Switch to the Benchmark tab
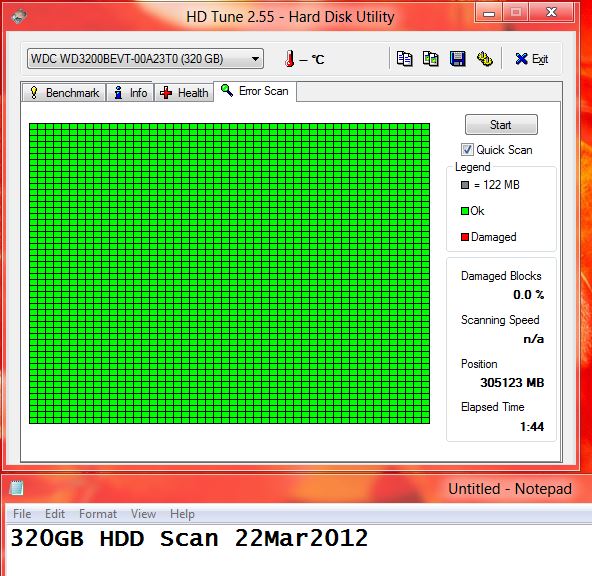The width and height of the screenshot is (592, 576). tap(64, 92)
